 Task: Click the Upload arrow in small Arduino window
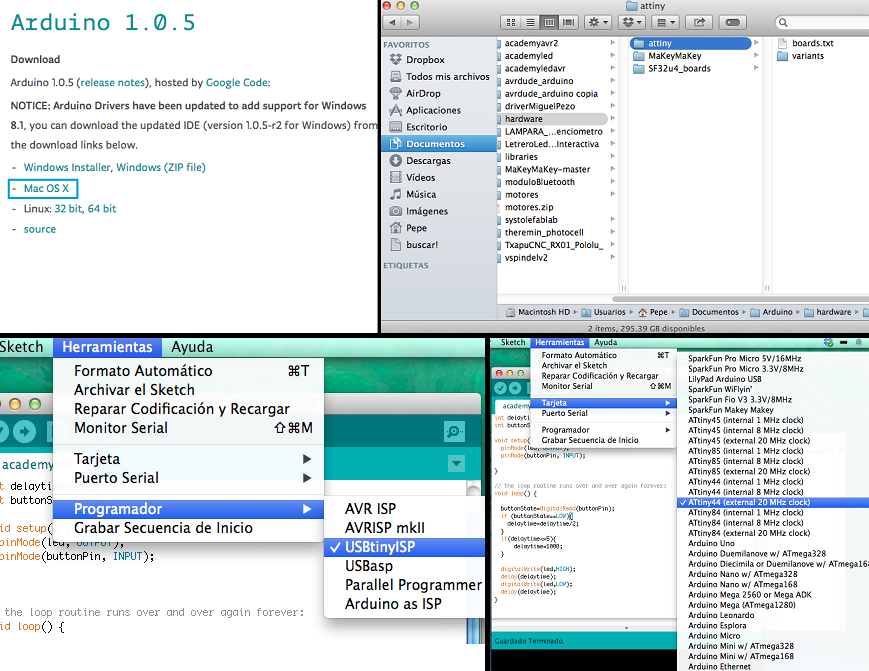(x=515, y=388)
